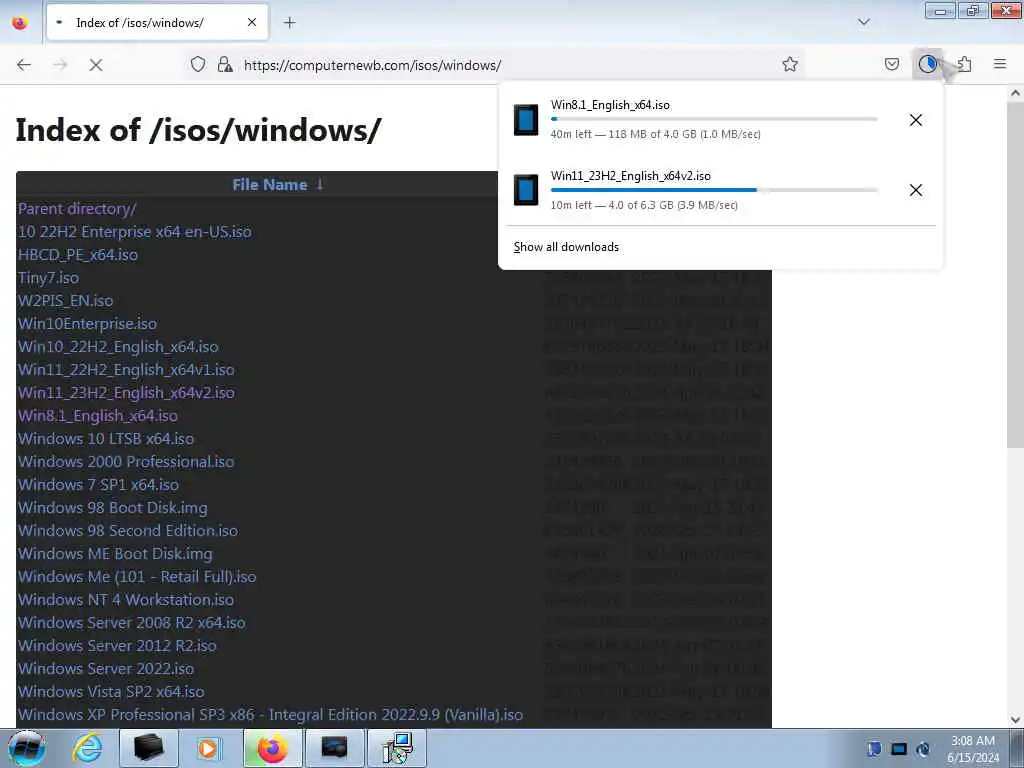The height and width of the screenshot is (768, 1024).
Task: Click the taskbar clock showing 3:08 AM
Action: [x=973, y=749]
